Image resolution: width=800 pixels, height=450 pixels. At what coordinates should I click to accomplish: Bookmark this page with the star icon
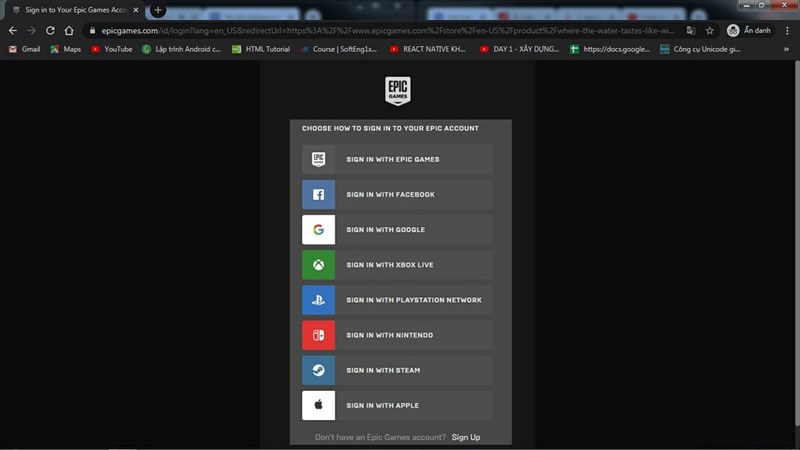[x=710, y=31]
